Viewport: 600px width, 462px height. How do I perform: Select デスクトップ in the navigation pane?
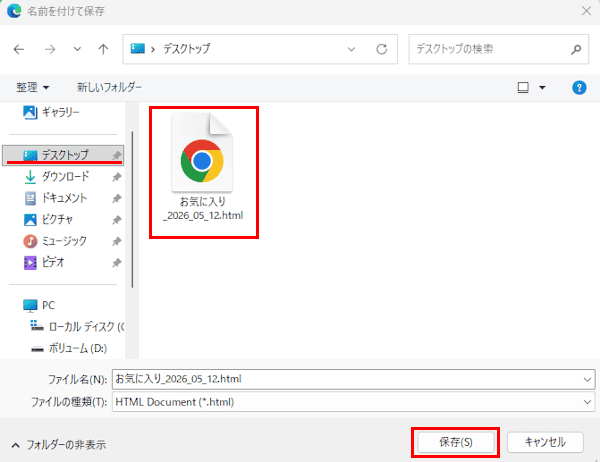pyautogui.click(x=63, y=155)
